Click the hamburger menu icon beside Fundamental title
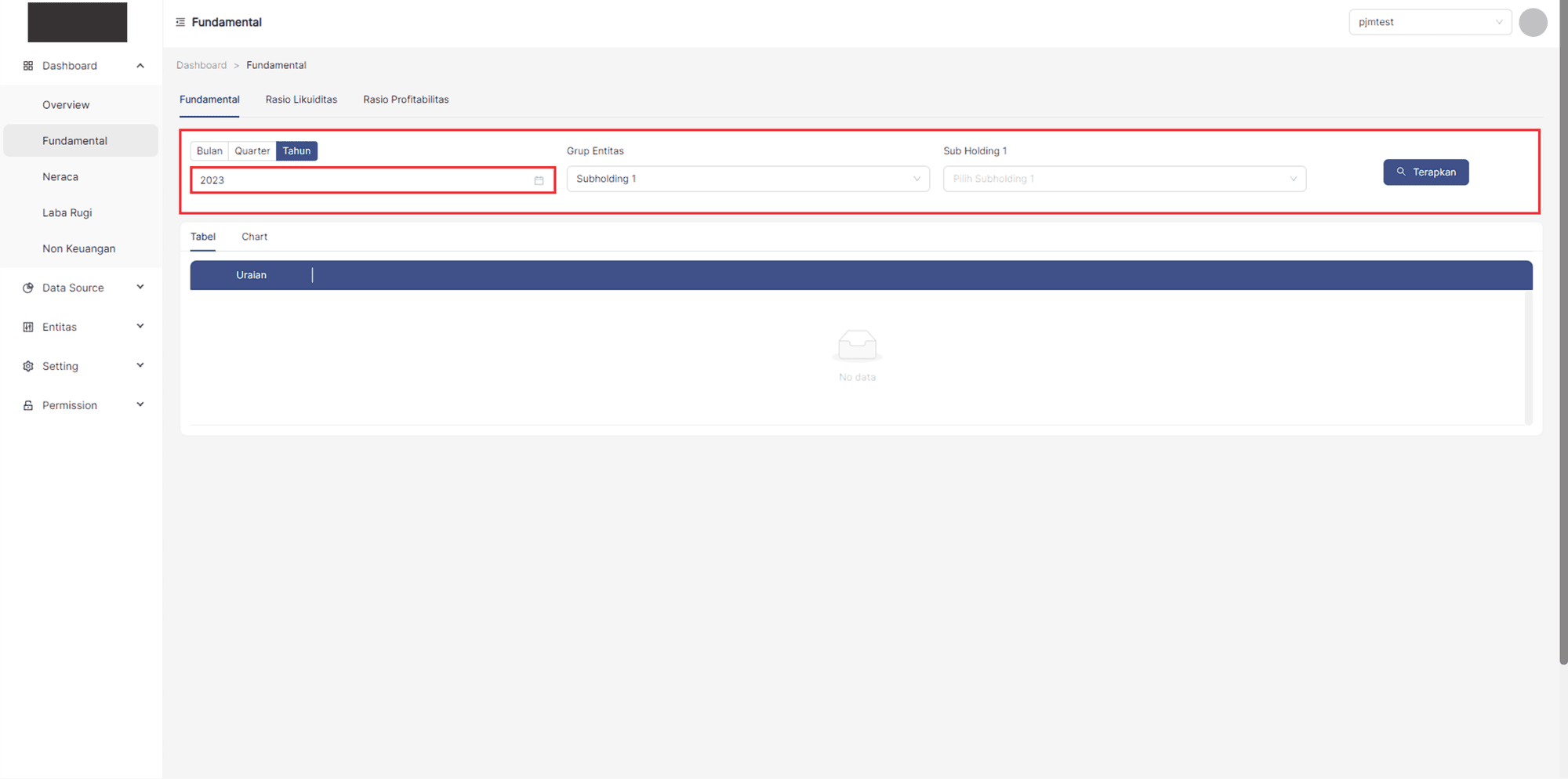Image resolution: width=1568 pixels, height=779 pixels. click(180, 22)
